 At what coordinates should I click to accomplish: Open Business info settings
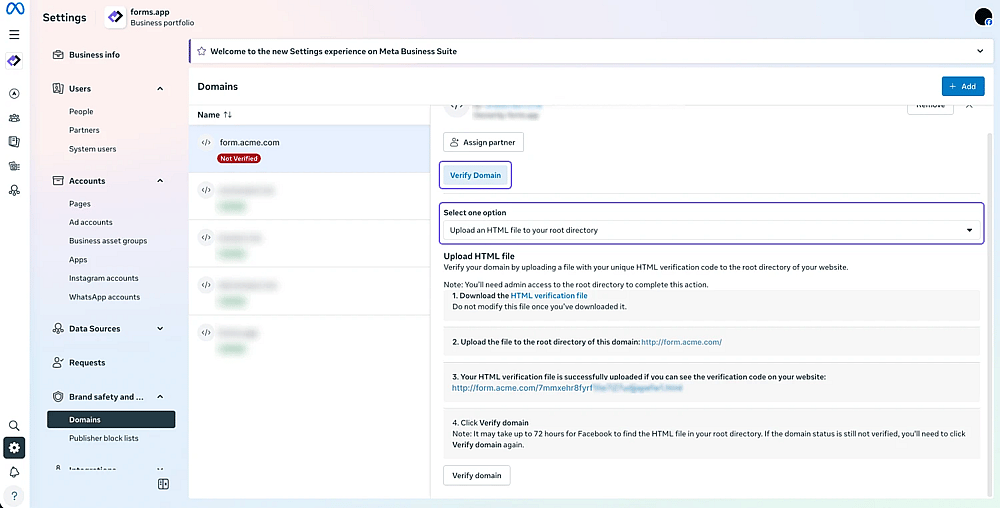[x=94, y=55]
